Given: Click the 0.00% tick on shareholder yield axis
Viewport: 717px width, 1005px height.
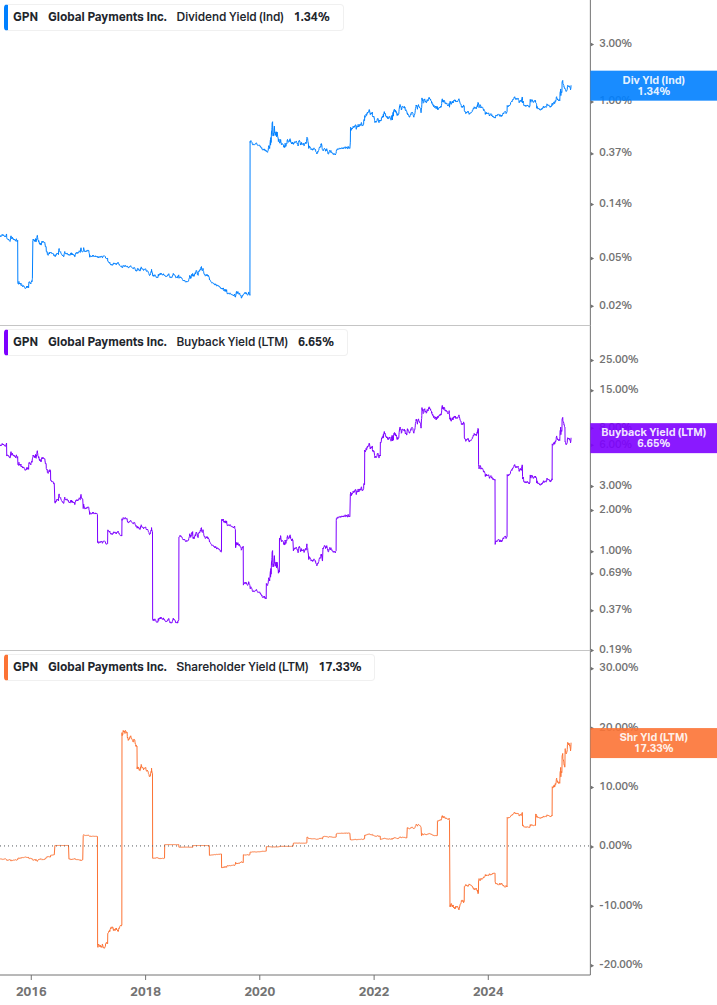Looking at the screenshot, I should [615, 845].
